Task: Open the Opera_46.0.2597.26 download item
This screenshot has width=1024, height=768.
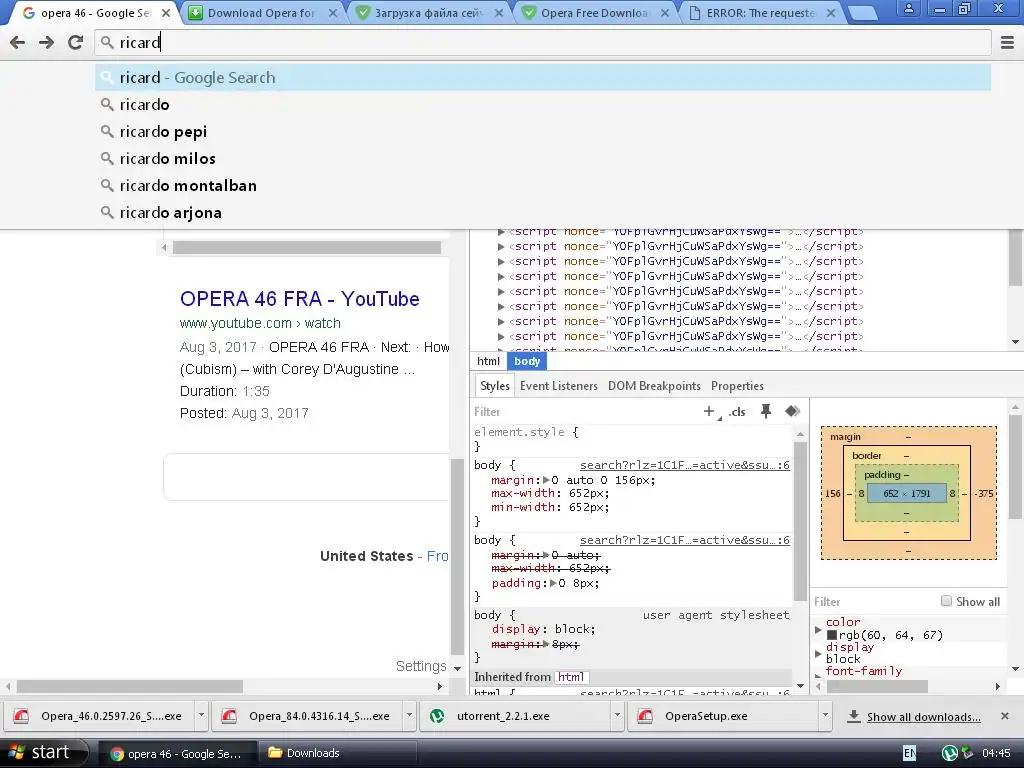Action: coord(101,716)
